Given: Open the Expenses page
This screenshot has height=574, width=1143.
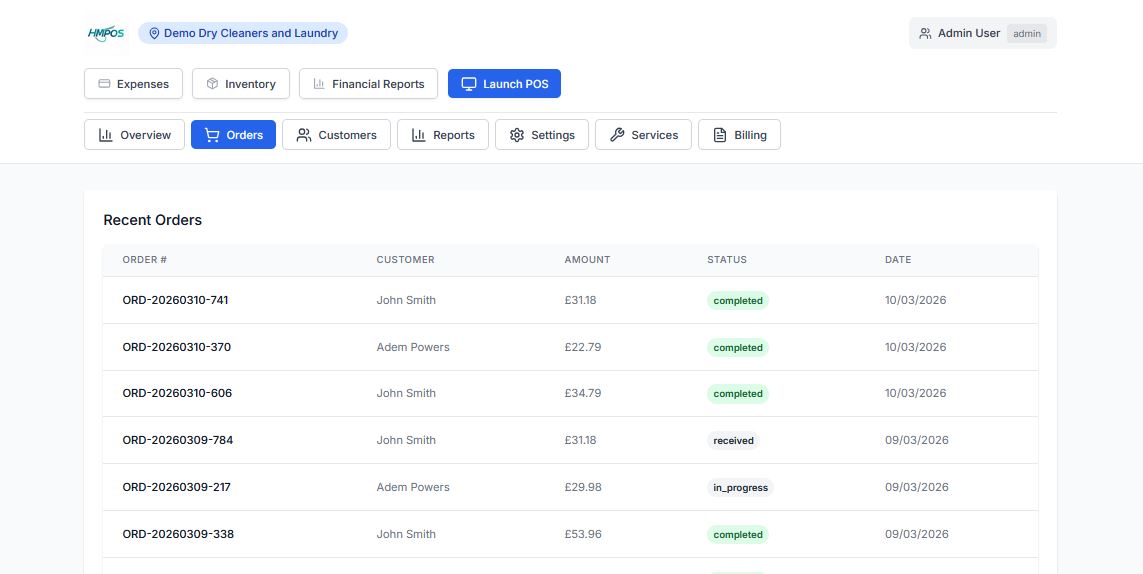Looking at the screenshot, I should 133,83.
